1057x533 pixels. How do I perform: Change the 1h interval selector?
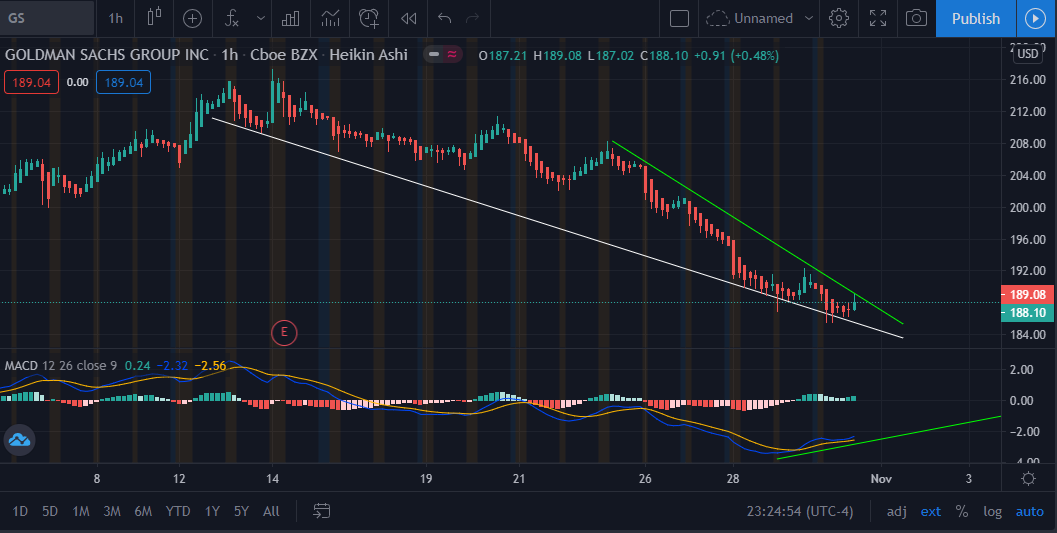tap(116, 18)
